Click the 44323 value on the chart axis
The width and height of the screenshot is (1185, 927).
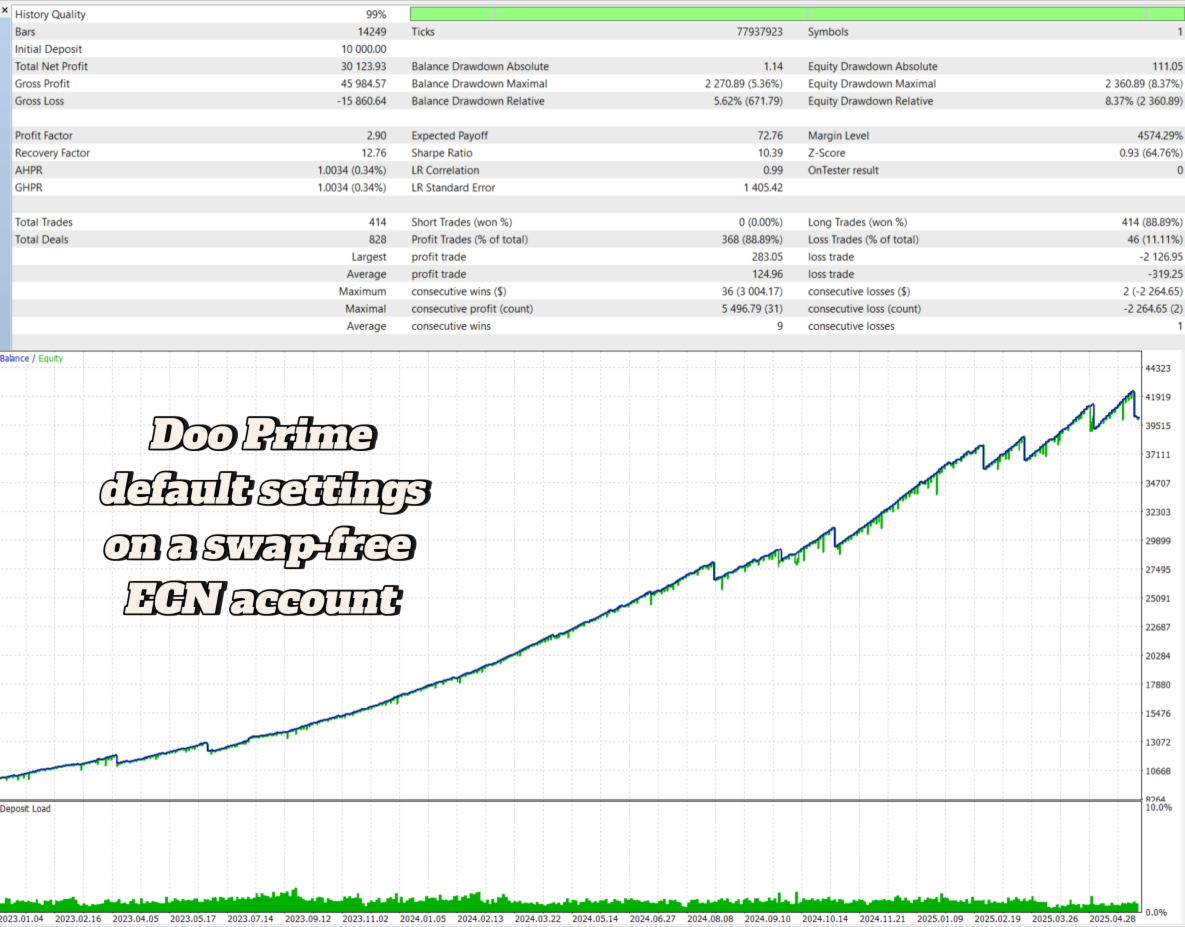tap(1157, 369)
